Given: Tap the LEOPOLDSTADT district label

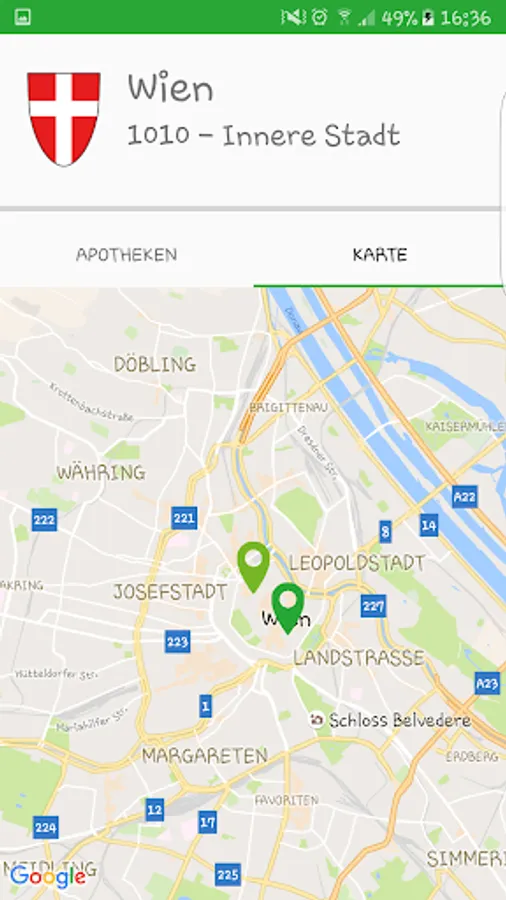Looking at the screenshot, I should click(x=357, y=563).
